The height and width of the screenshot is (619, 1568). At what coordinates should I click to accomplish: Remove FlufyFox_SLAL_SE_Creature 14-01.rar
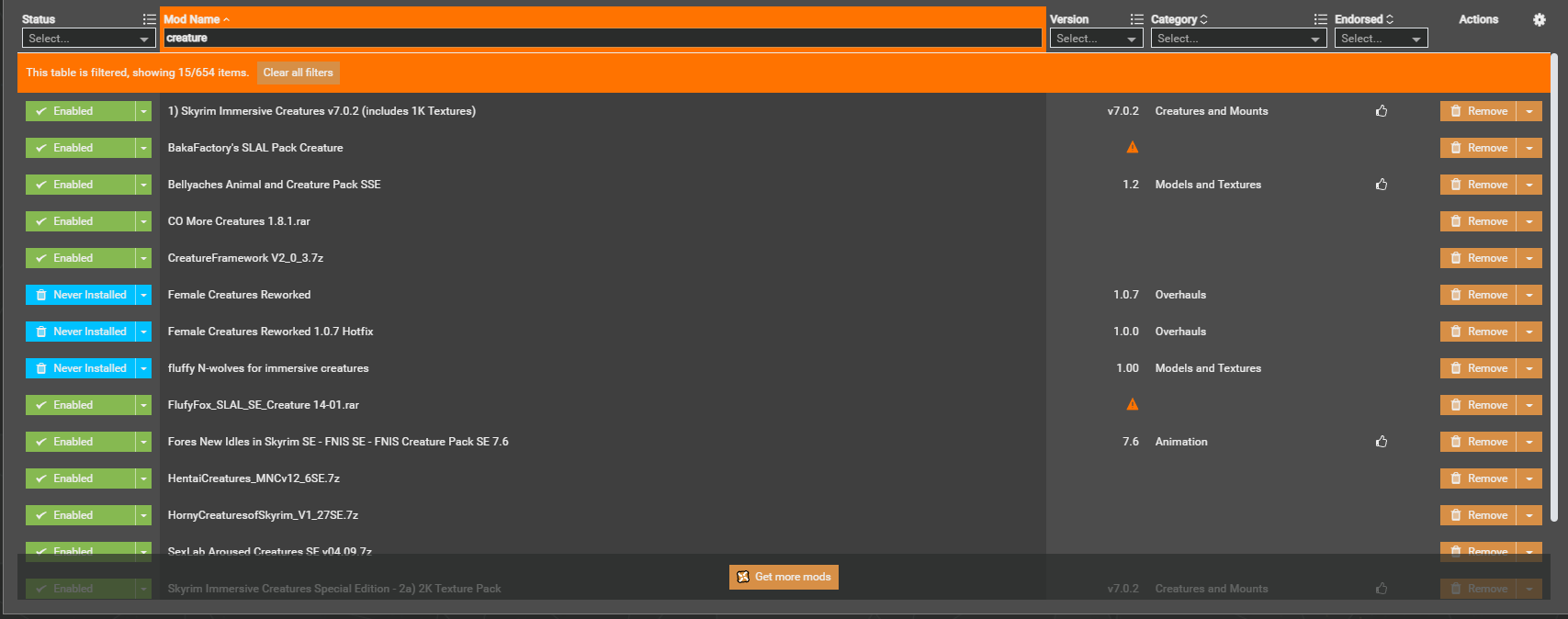[x=1478, y=405]
